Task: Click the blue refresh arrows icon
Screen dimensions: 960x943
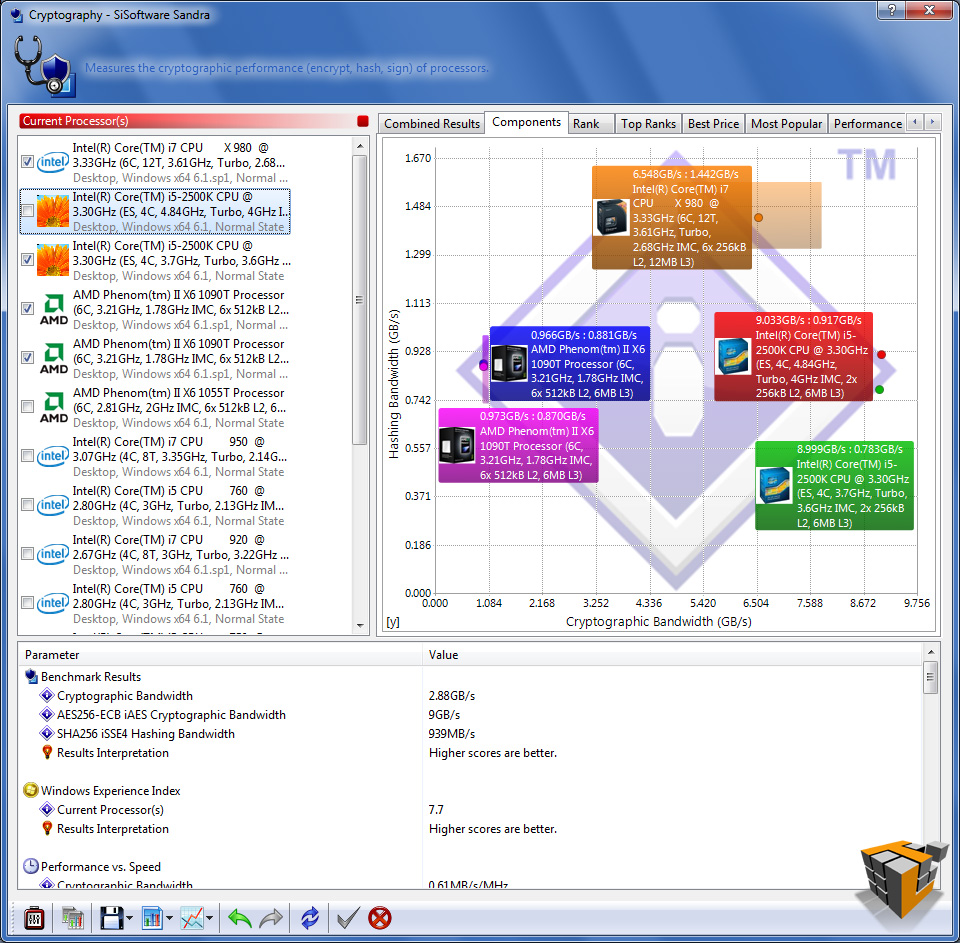Action: pos(310,918)
